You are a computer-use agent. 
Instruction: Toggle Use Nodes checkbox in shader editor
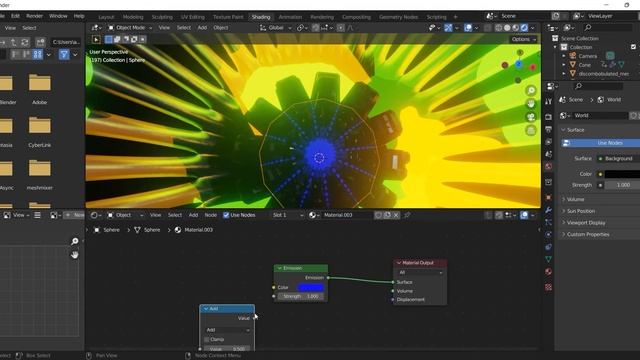pos(226,215)
